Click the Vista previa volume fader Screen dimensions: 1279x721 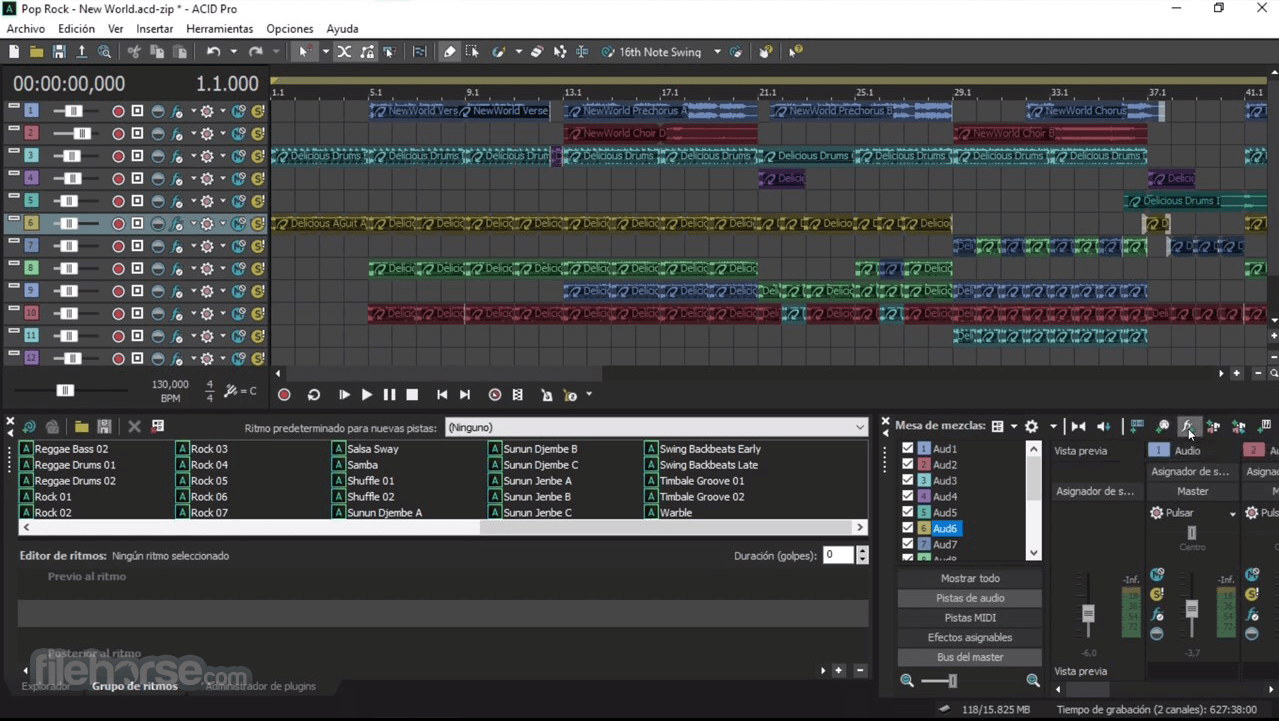pos(1088,614)
